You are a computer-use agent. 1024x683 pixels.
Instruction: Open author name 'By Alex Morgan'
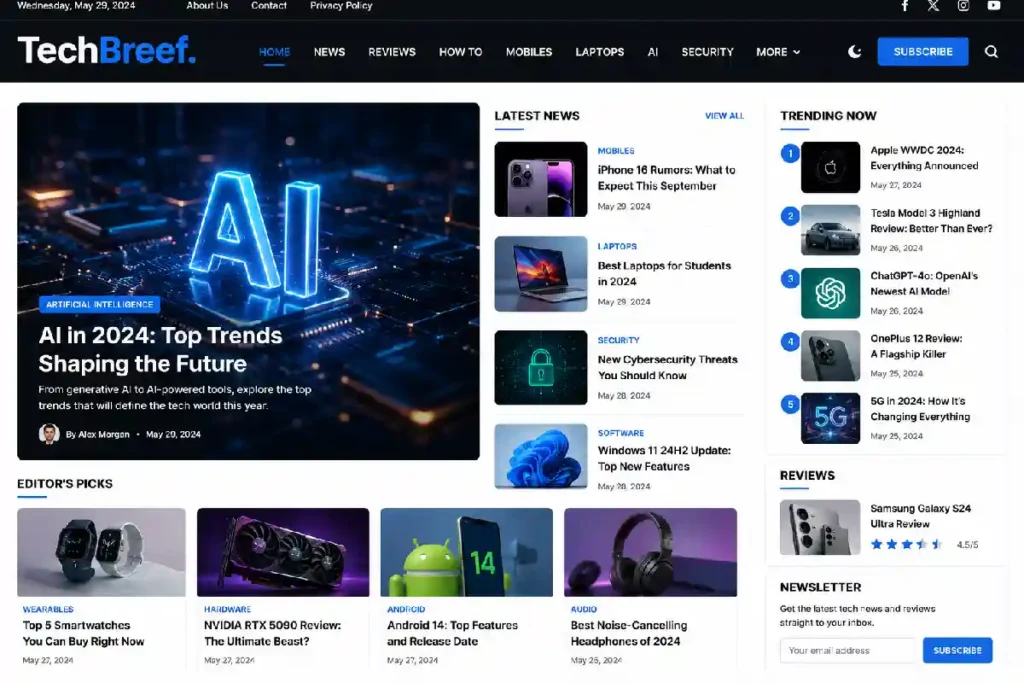coord(97,434)
